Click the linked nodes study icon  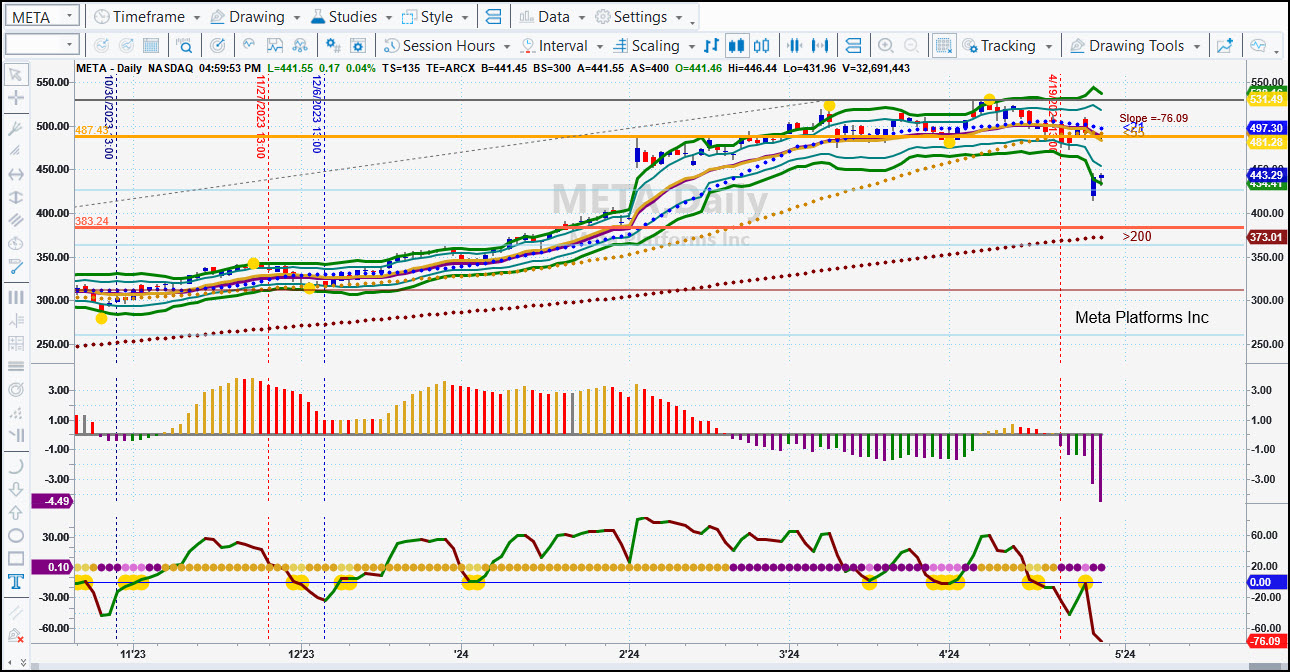(x=301, y=46)
